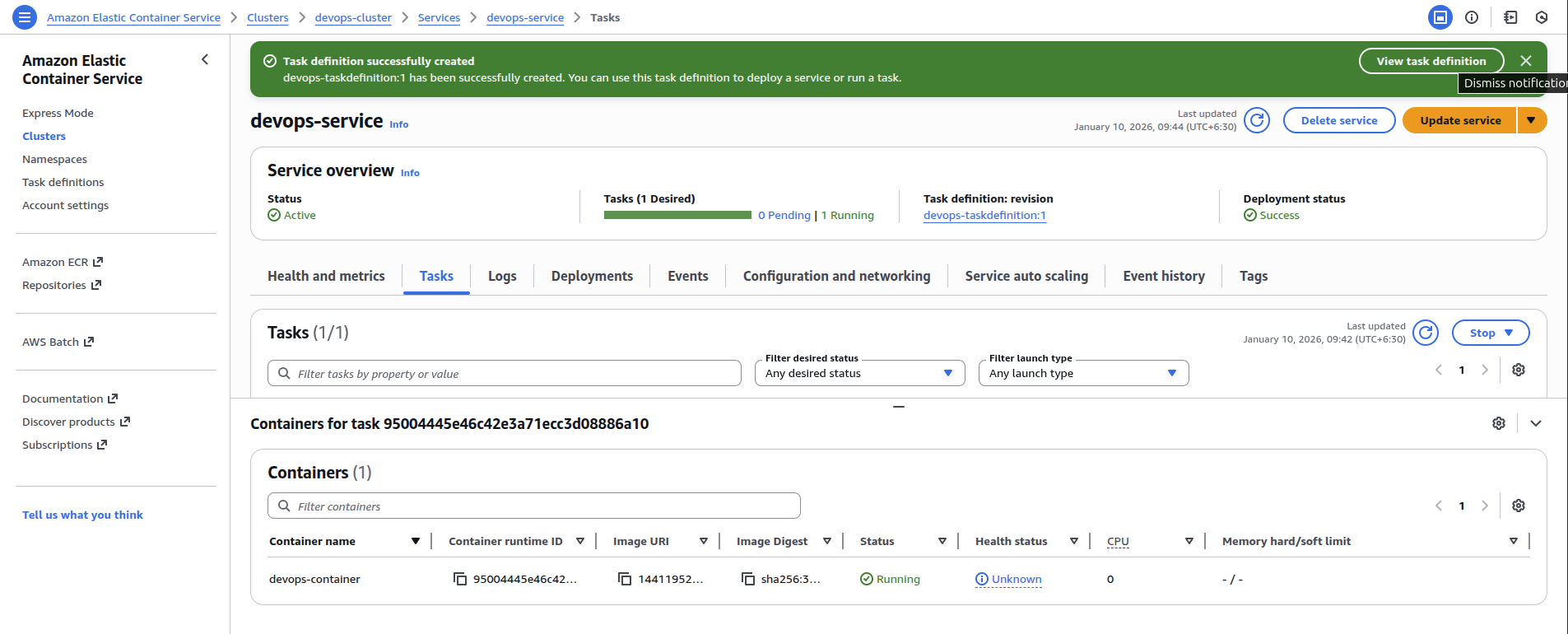Focus the Filter tasks search field

[x=504, y=373]
